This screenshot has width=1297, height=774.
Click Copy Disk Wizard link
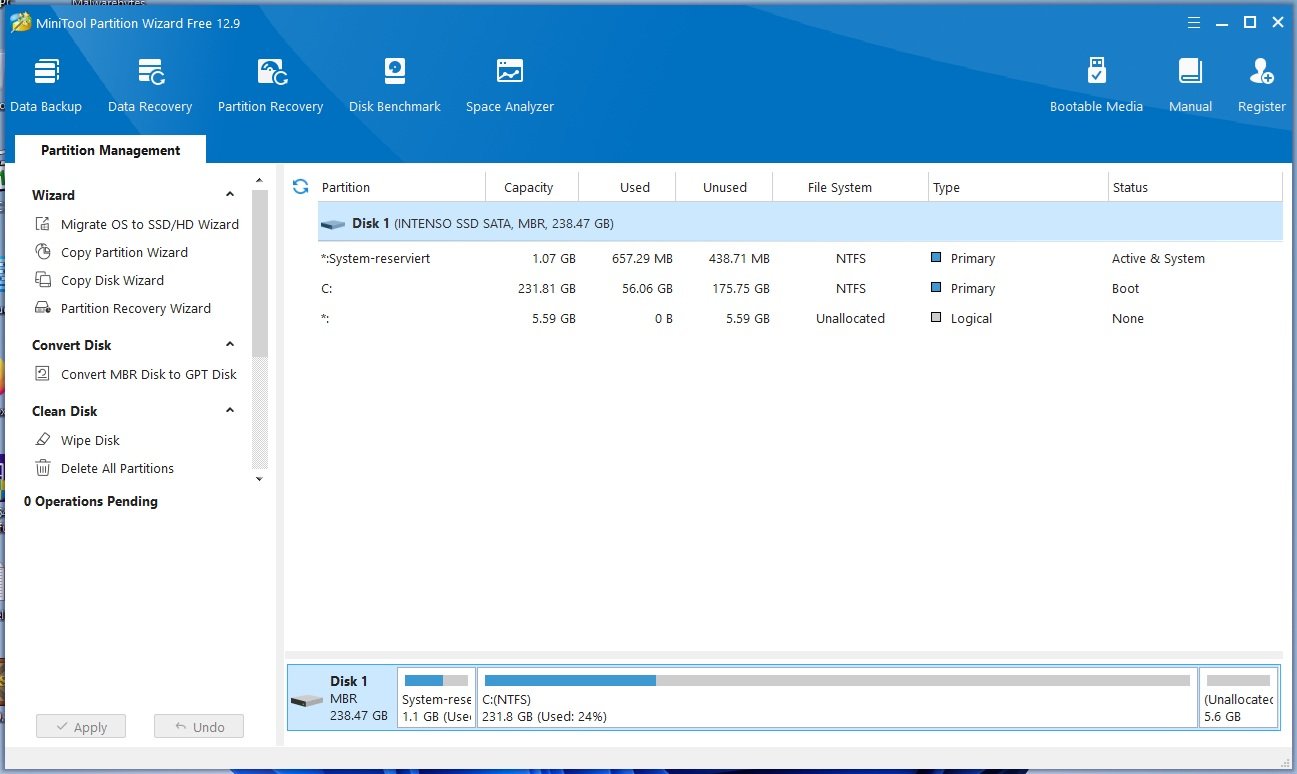click(x=112, y=280)
